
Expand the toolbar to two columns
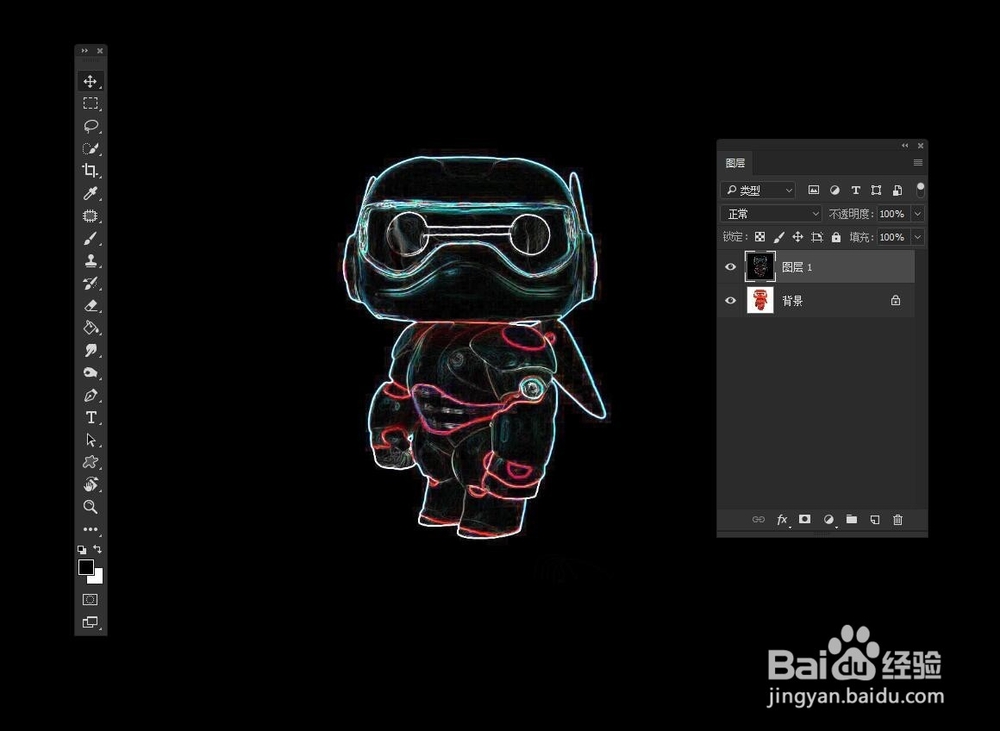click(84, 50)
